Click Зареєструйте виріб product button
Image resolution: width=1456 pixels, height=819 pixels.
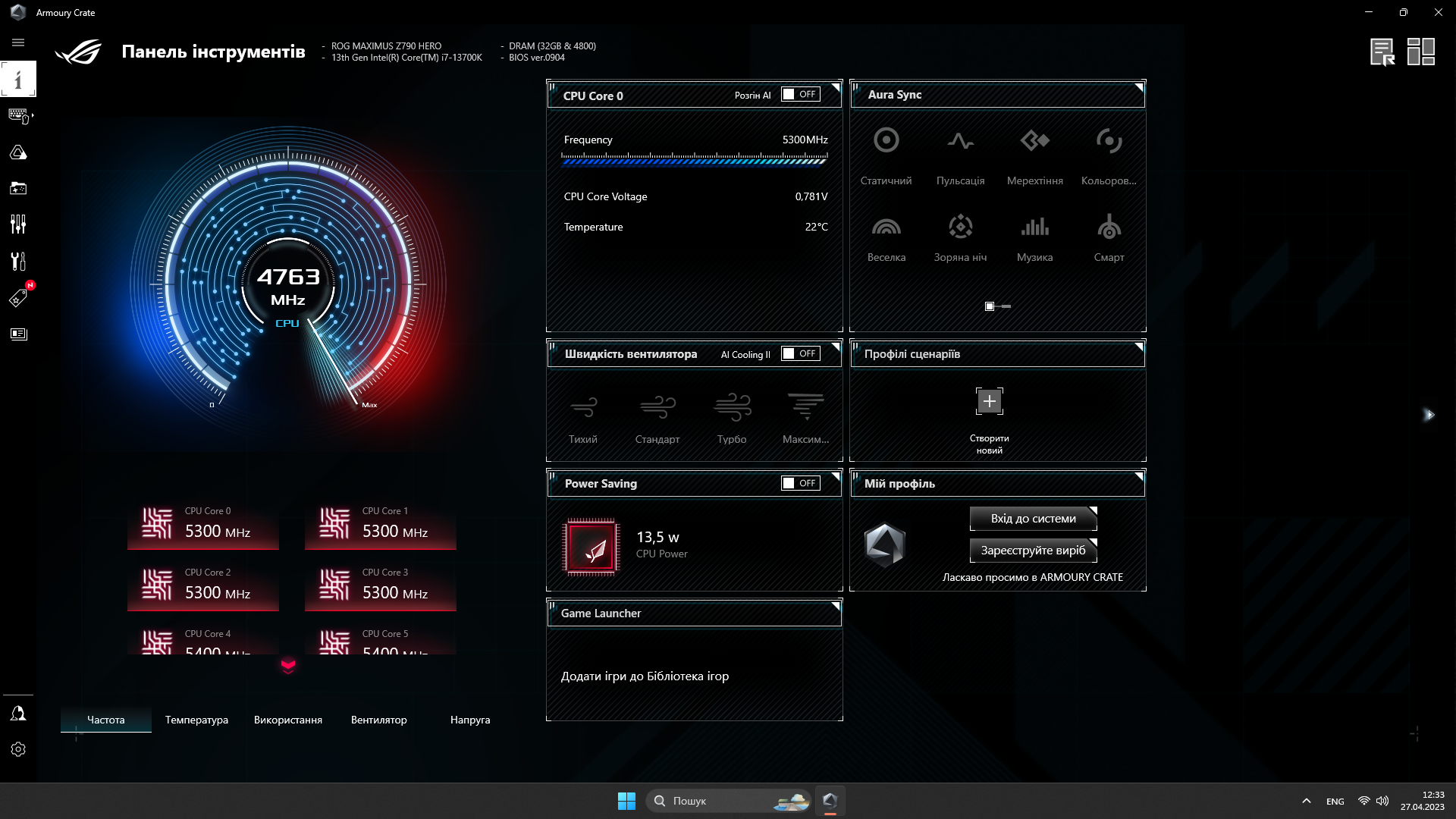(x=1033, y=550)
